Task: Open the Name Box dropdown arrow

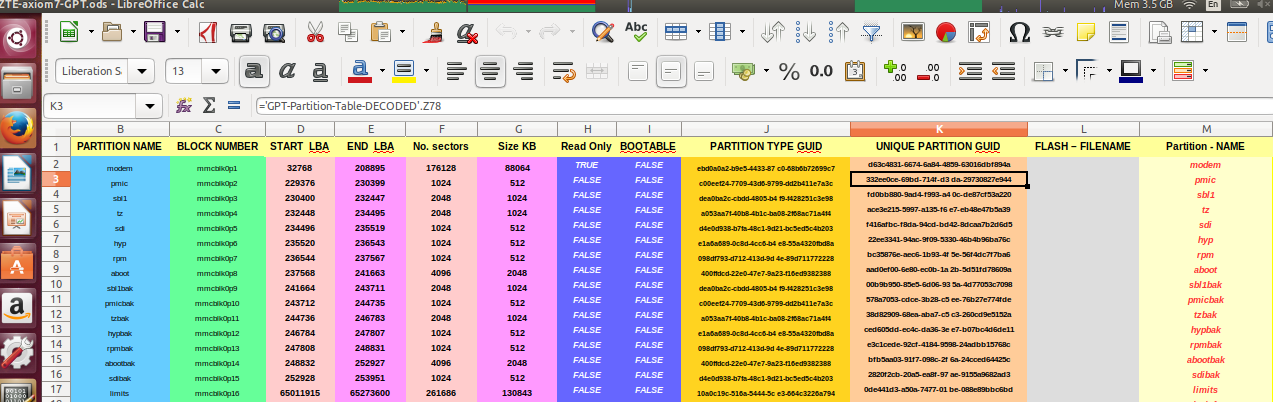Action: 151,106
